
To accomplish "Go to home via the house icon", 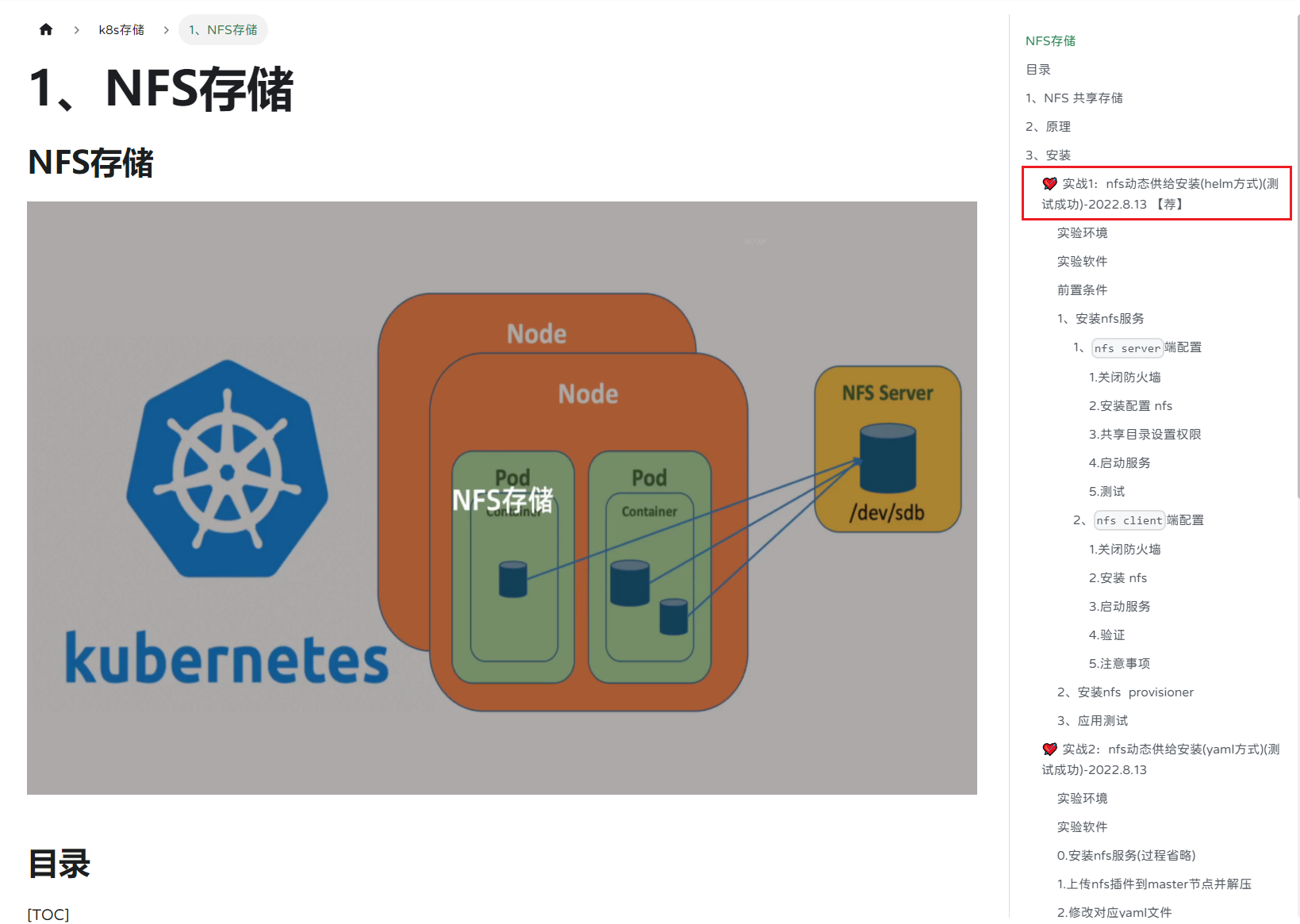I will click(x=46, y=29).
